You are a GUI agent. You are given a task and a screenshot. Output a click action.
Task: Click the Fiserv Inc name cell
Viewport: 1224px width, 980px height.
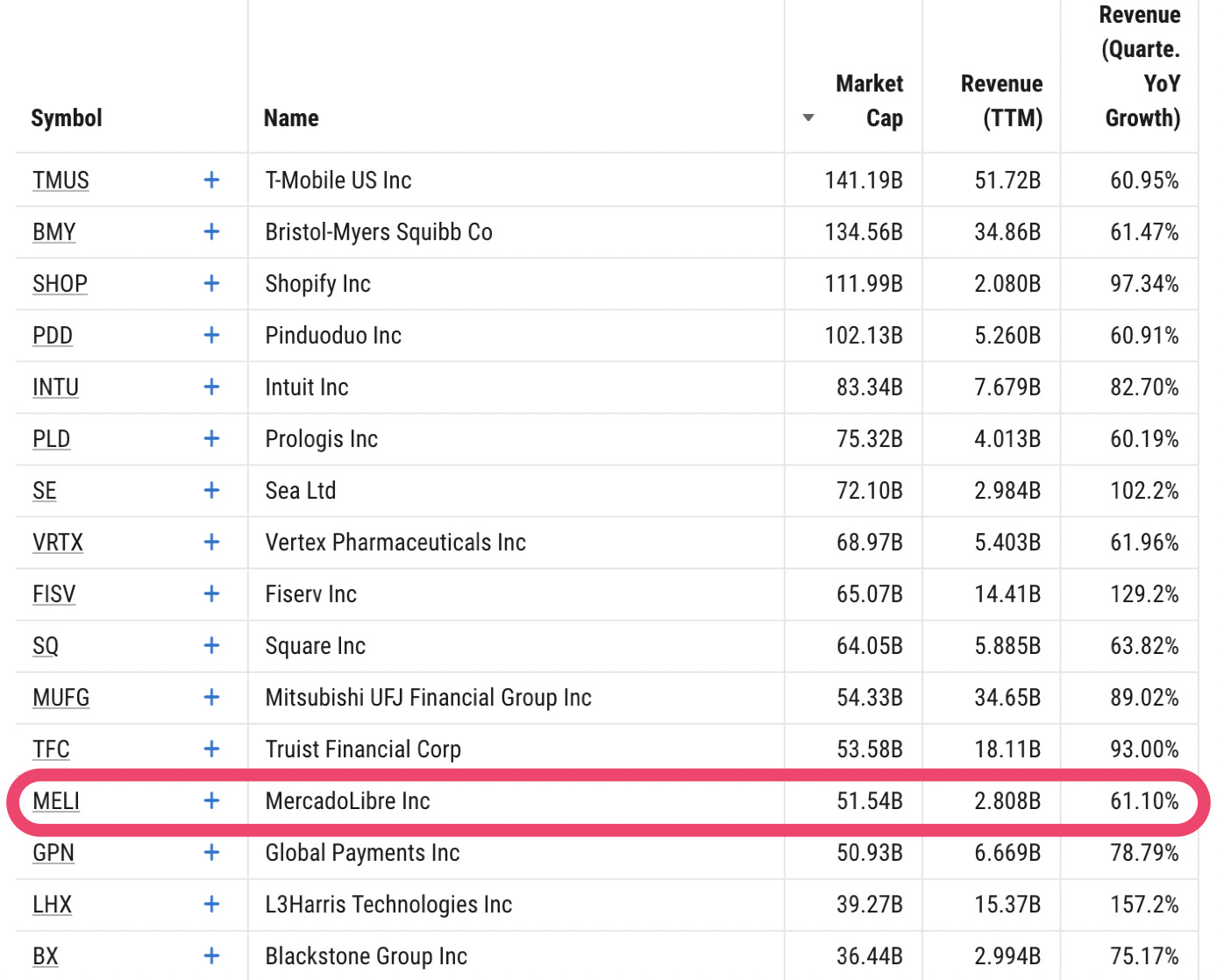310,594
